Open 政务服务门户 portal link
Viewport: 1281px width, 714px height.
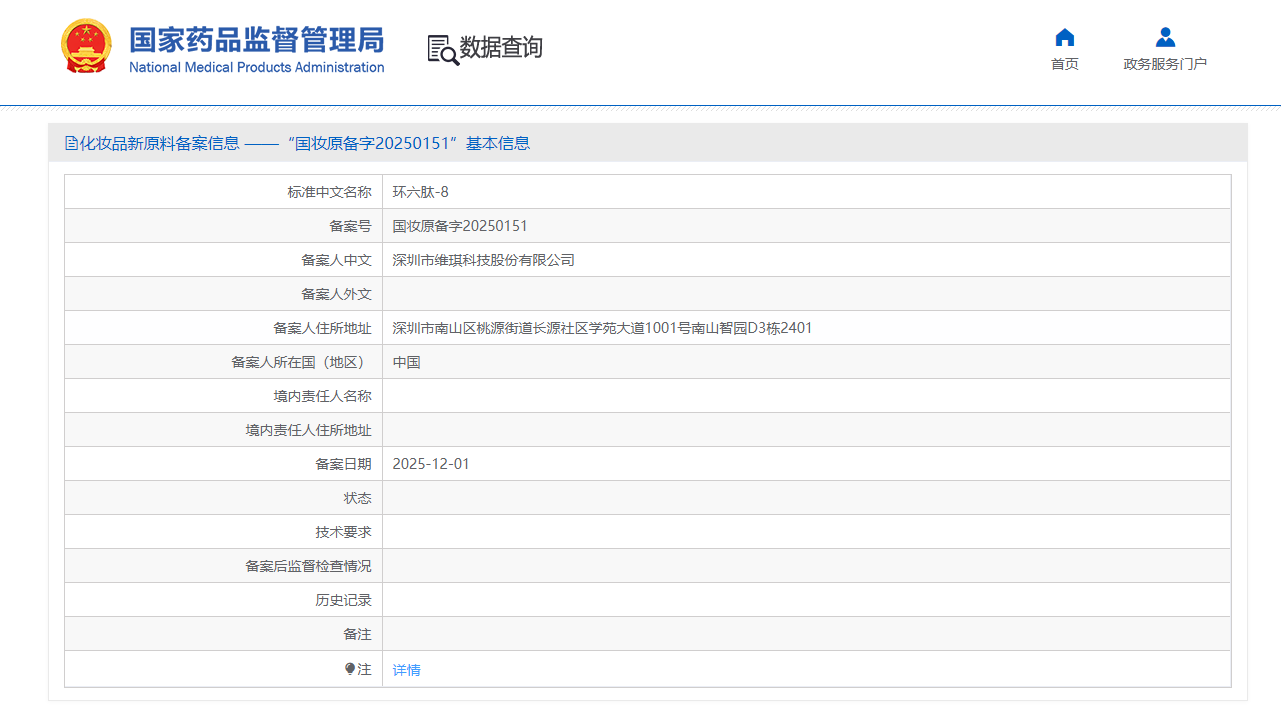click(1164, 62)
